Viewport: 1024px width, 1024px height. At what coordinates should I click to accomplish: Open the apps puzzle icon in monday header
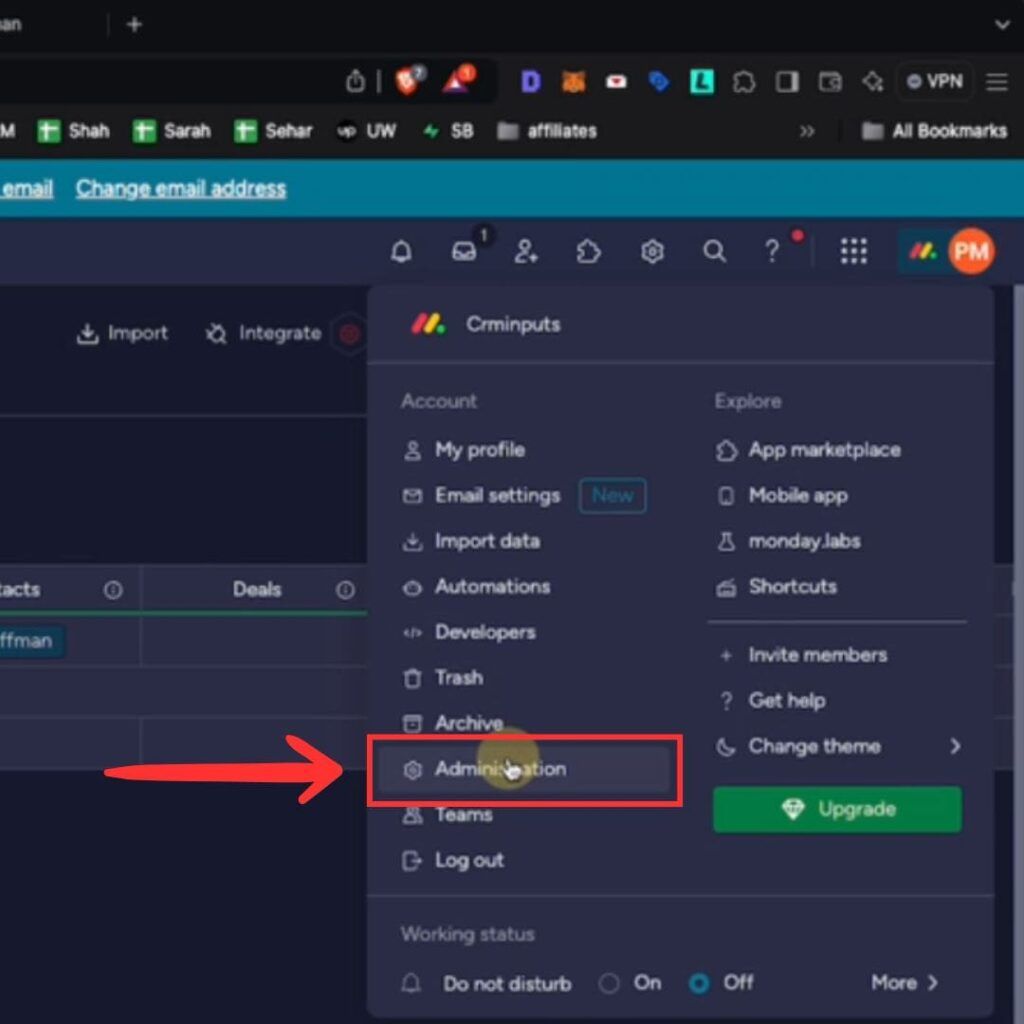[x=588, y=251]
